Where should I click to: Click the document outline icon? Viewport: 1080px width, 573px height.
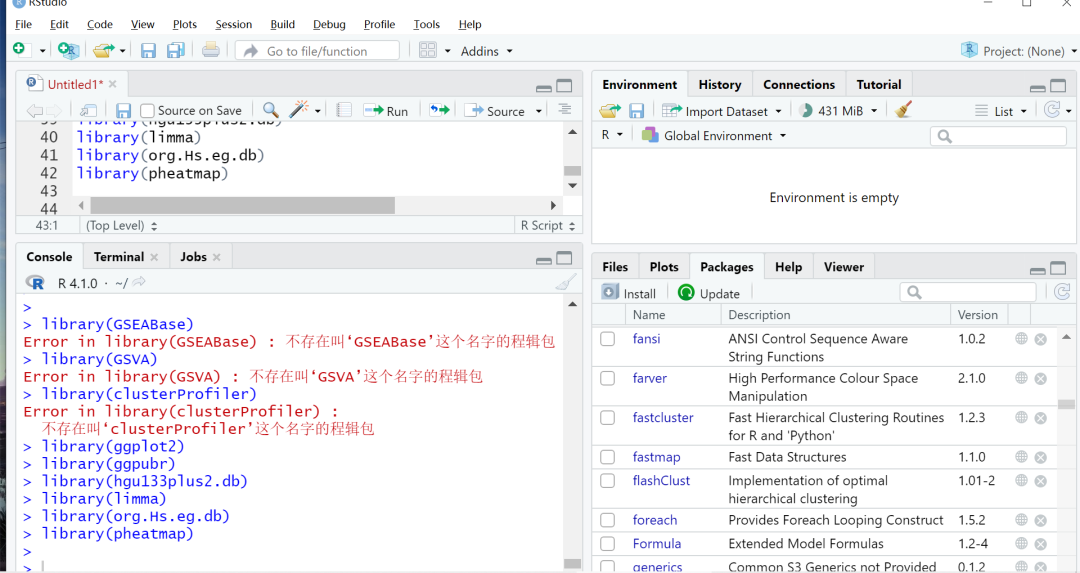click(x=565, y=110)
